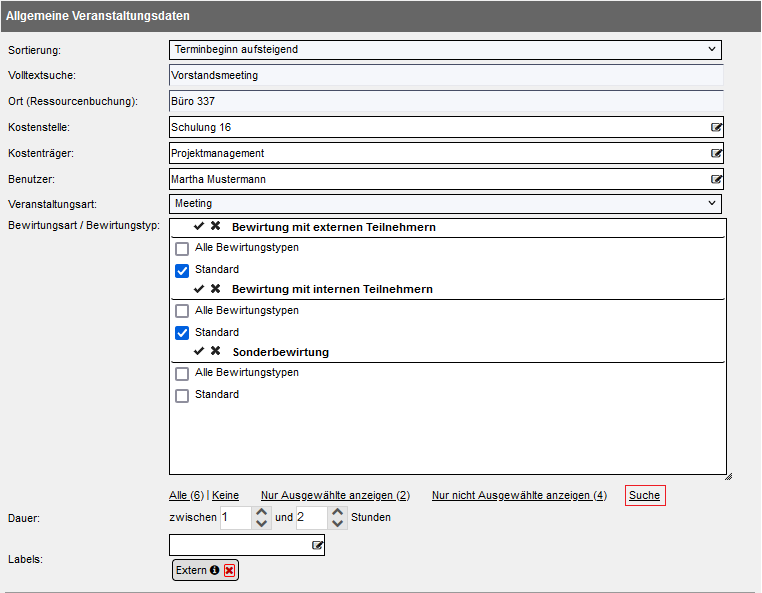Screen dimensions: 762x593
Task: Select all under Sonderbewirtung checkmark
Action: point(198,351)
